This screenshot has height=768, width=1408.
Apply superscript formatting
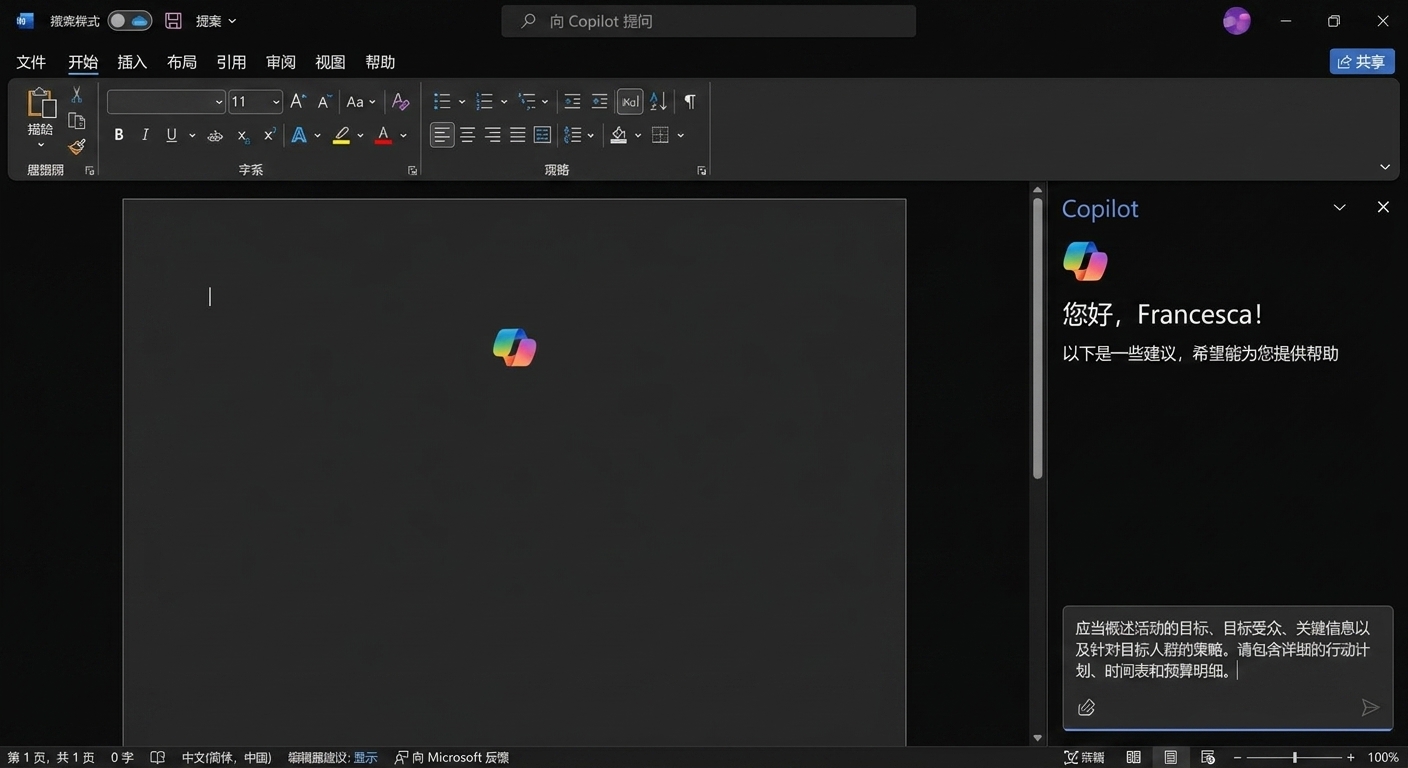tap(269, 135)
